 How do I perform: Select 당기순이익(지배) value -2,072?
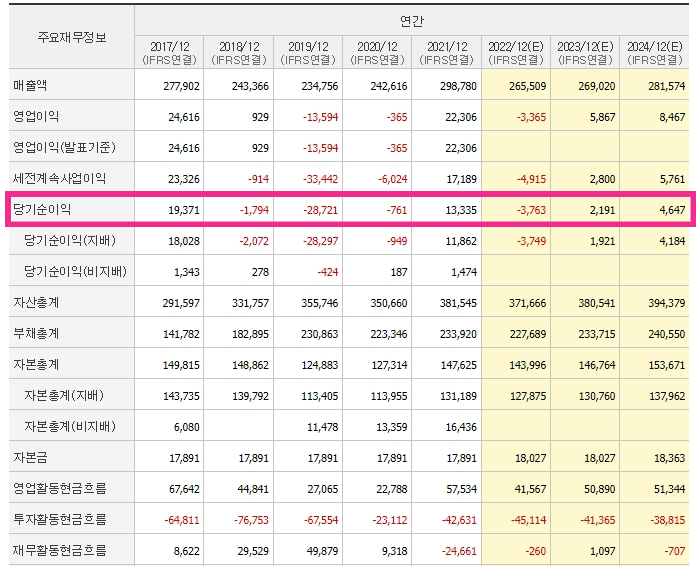coord(254,241)
